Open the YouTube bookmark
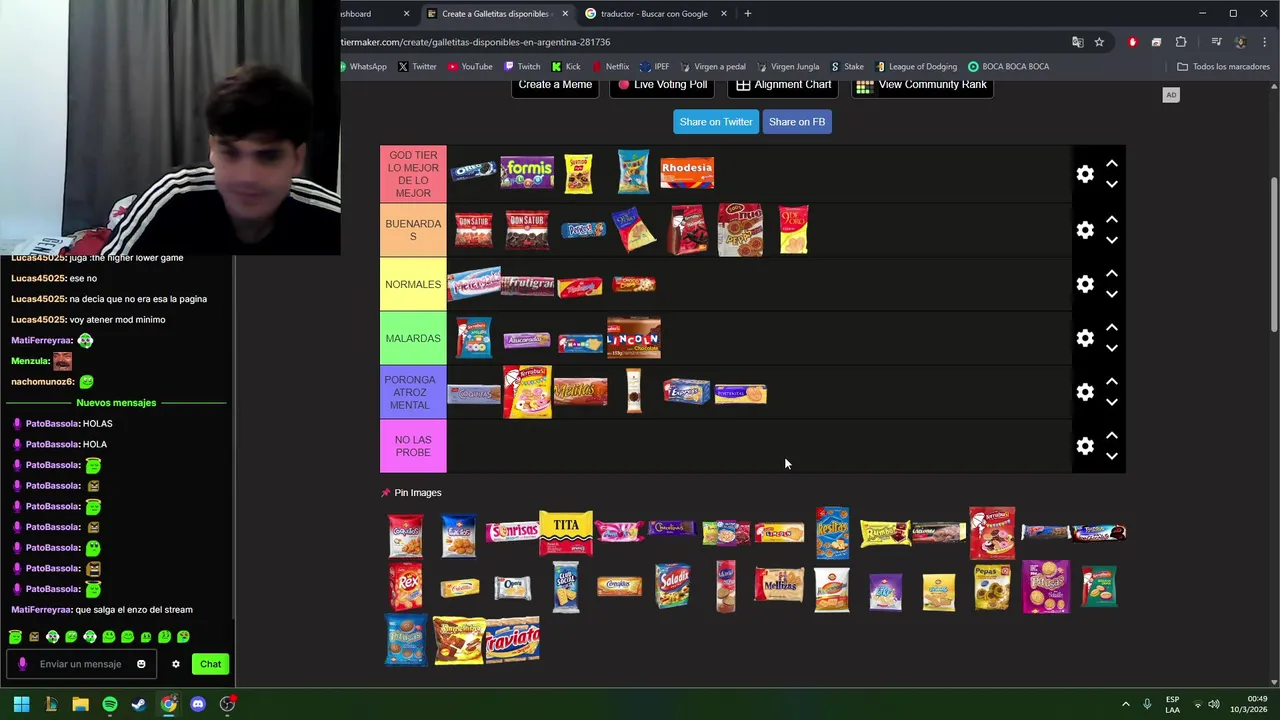The height and width of the screenshot is (720, 1280). pyautogui.click(x=470, y=67)
